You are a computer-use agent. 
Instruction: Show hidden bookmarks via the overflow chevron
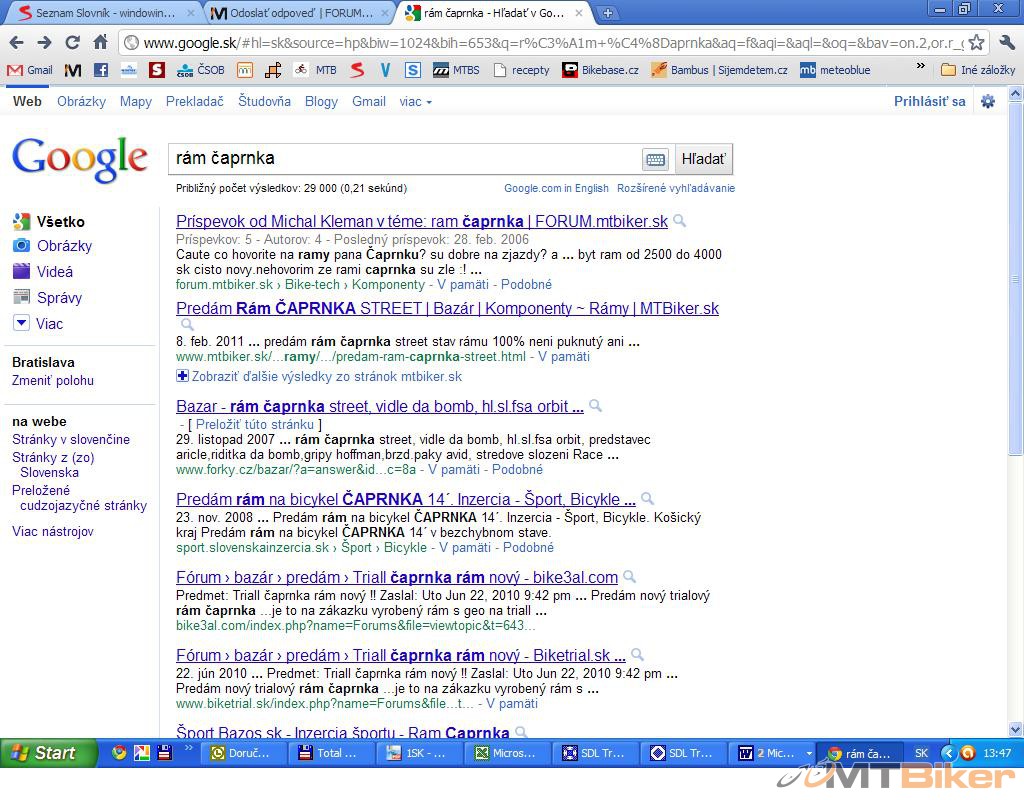point(921,67)
